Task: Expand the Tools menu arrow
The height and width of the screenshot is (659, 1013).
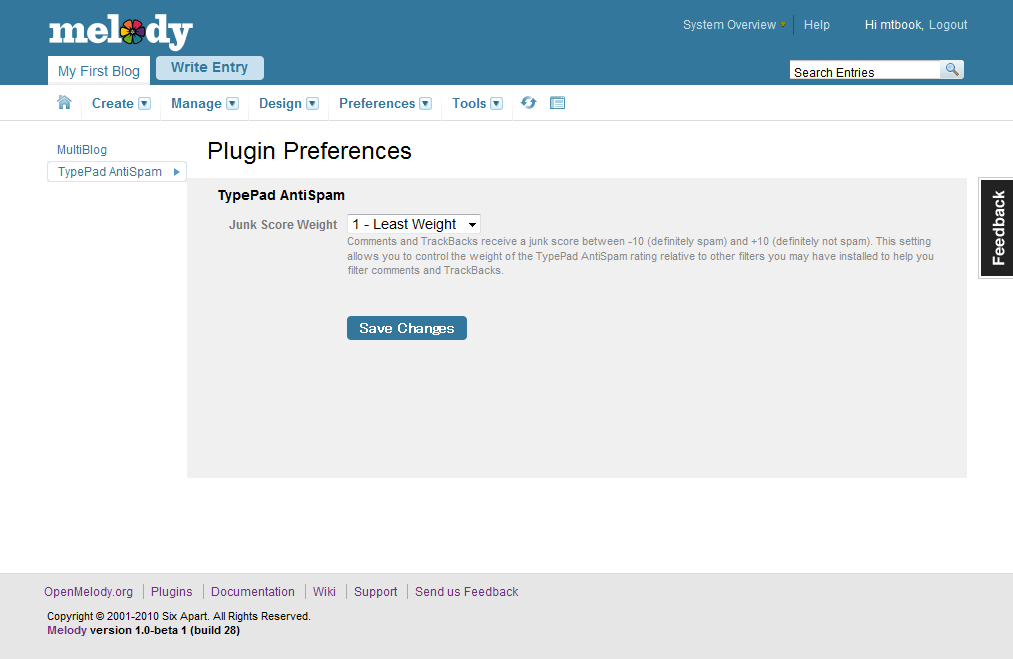Action: tap(497, 103)
